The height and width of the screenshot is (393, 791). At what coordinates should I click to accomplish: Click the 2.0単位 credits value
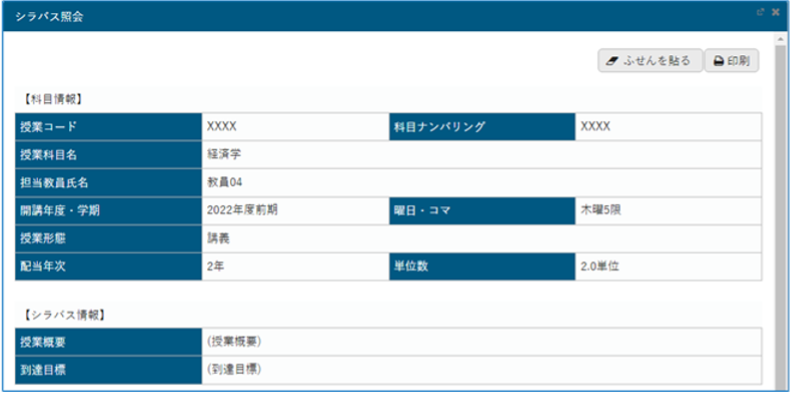599,266
